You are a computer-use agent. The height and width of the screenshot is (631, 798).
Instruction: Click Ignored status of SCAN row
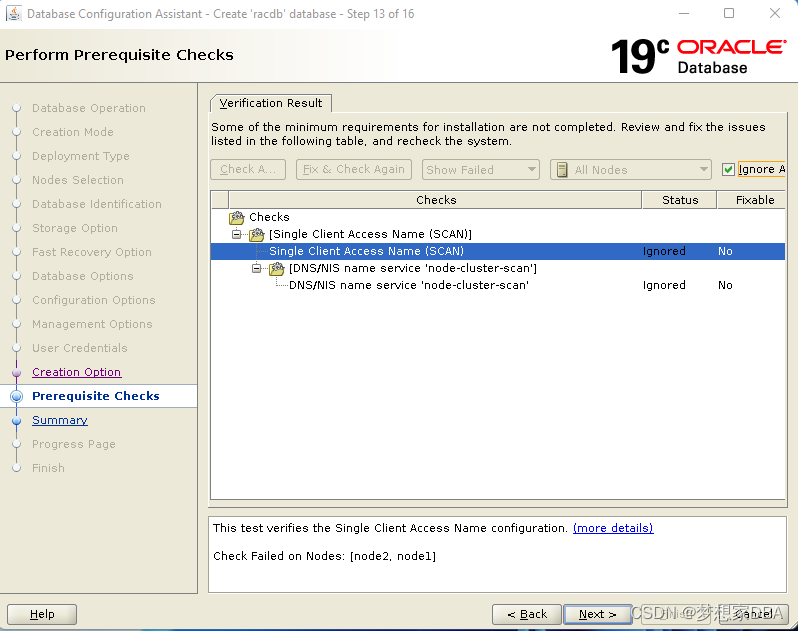pos(664,251)
